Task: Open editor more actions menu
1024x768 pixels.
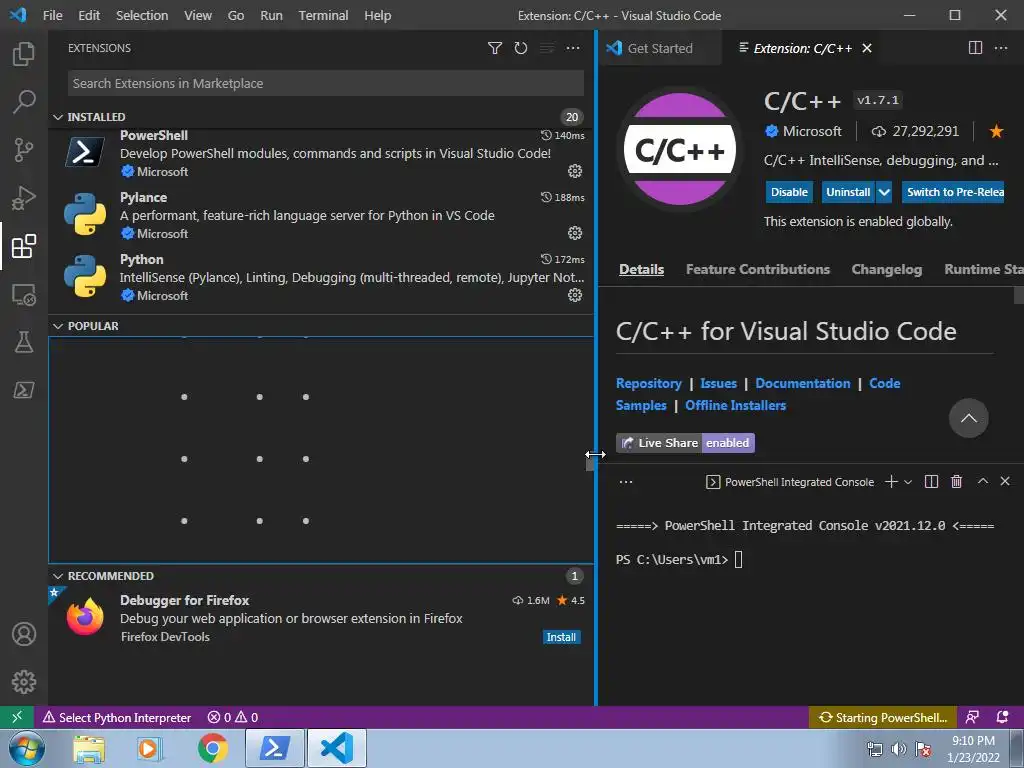Action: [1000, 48]
